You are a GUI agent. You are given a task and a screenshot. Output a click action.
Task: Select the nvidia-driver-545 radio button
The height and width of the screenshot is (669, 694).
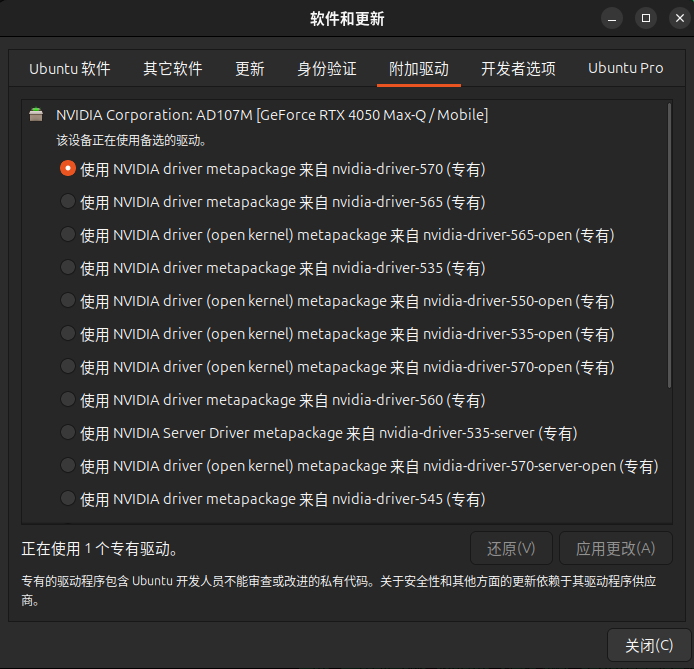point(68,498)
